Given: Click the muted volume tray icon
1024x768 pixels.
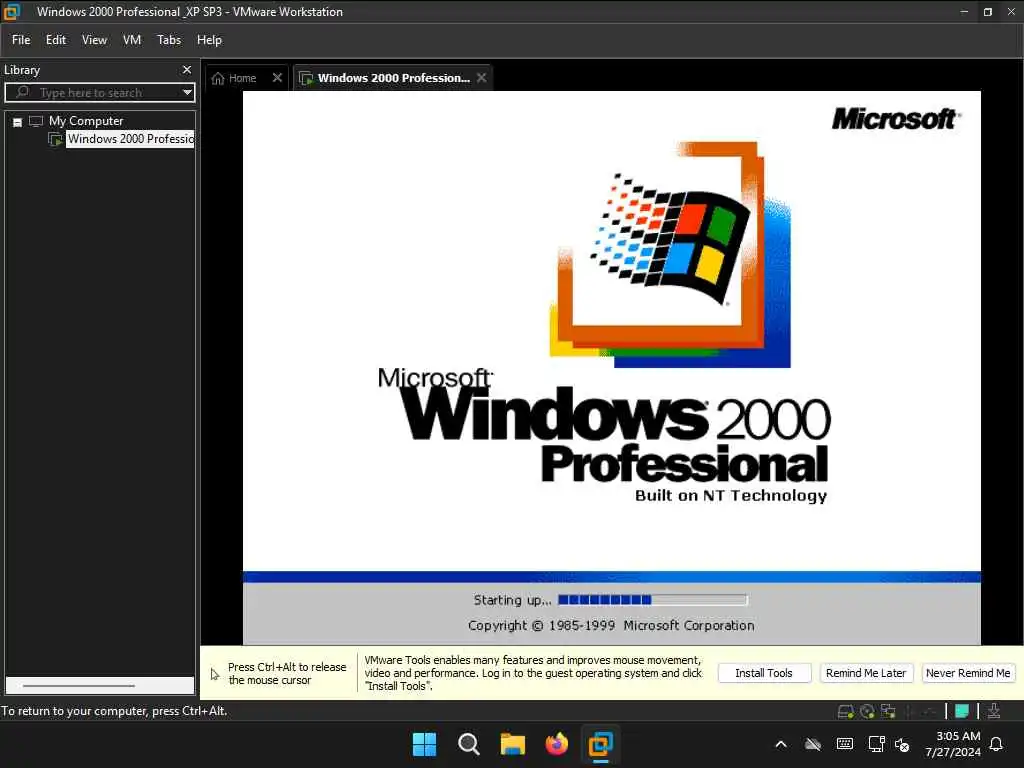Looking at the screenshot, I should (x=902, y=744).
